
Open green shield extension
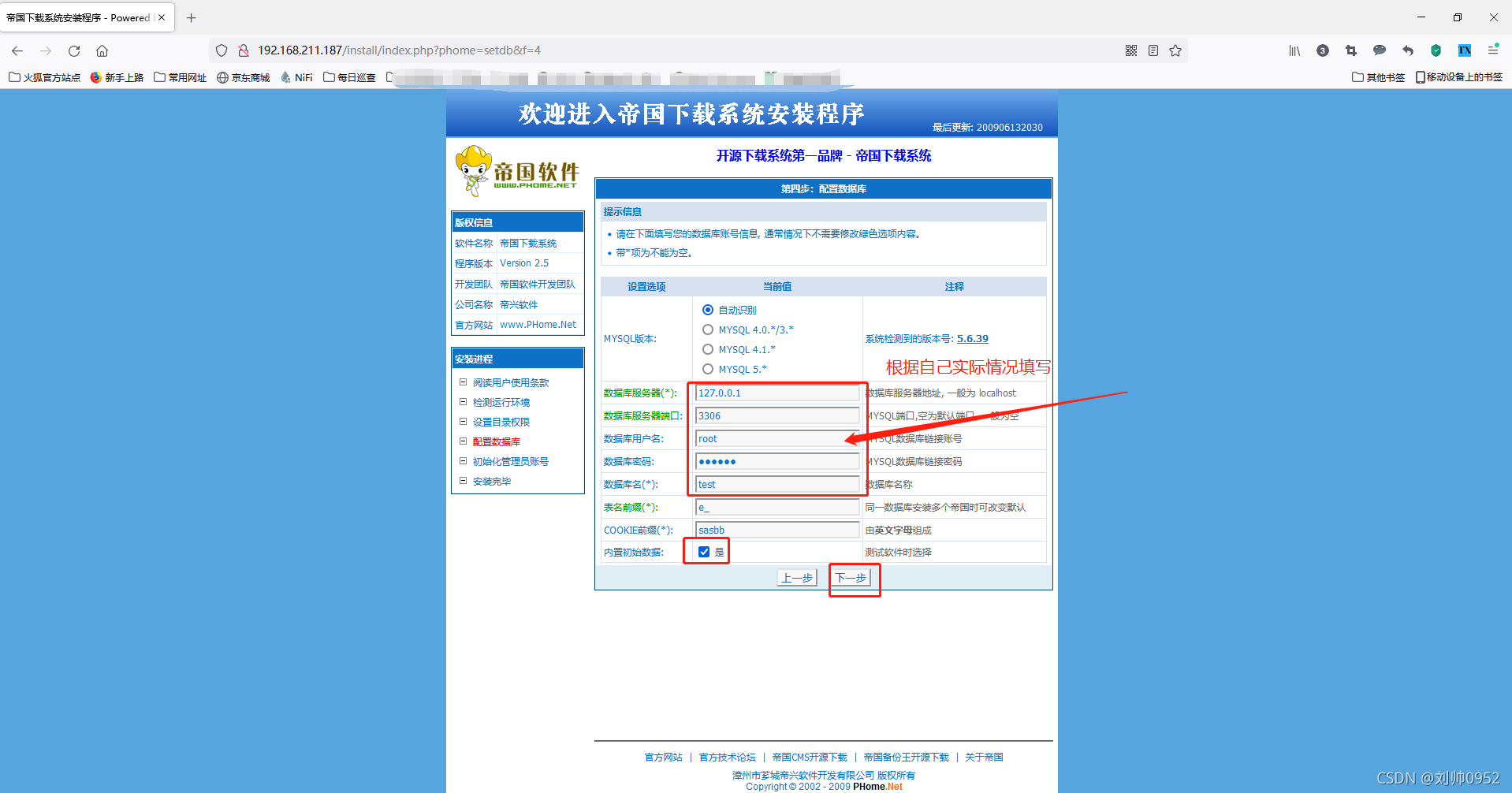(1436, 50)
